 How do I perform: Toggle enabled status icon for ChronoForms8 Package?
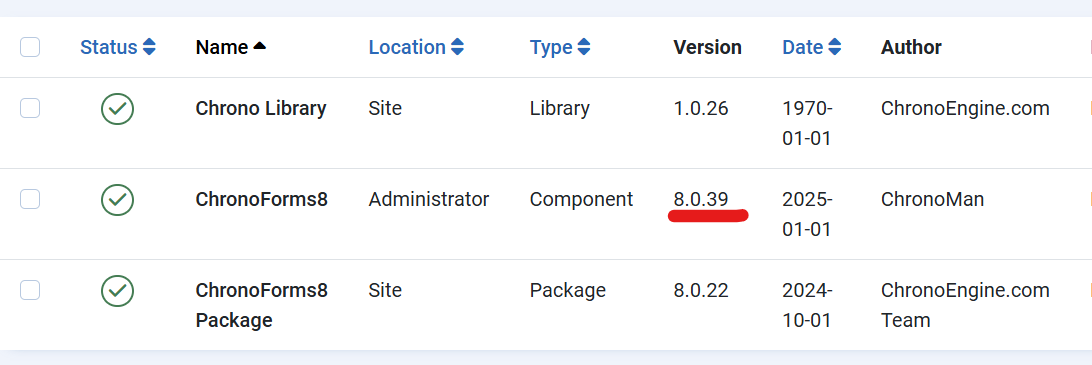[x=118, y=291]
